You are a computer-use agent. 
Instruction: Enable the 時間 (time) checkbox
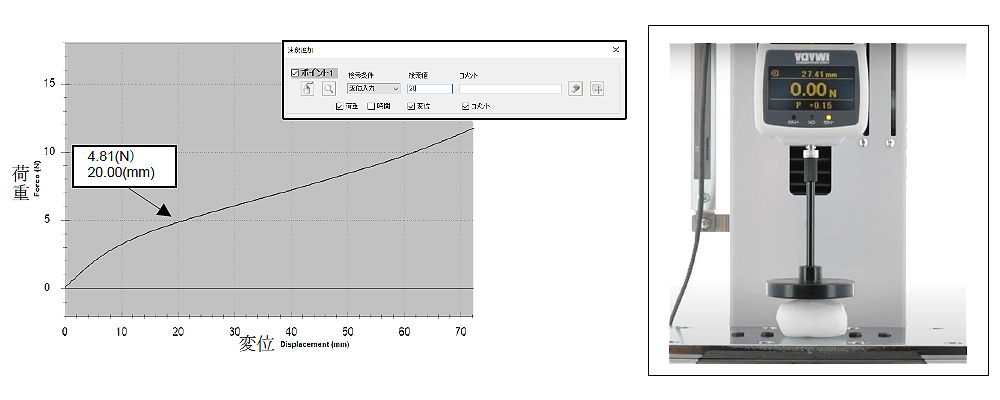(x=371, y=105)
